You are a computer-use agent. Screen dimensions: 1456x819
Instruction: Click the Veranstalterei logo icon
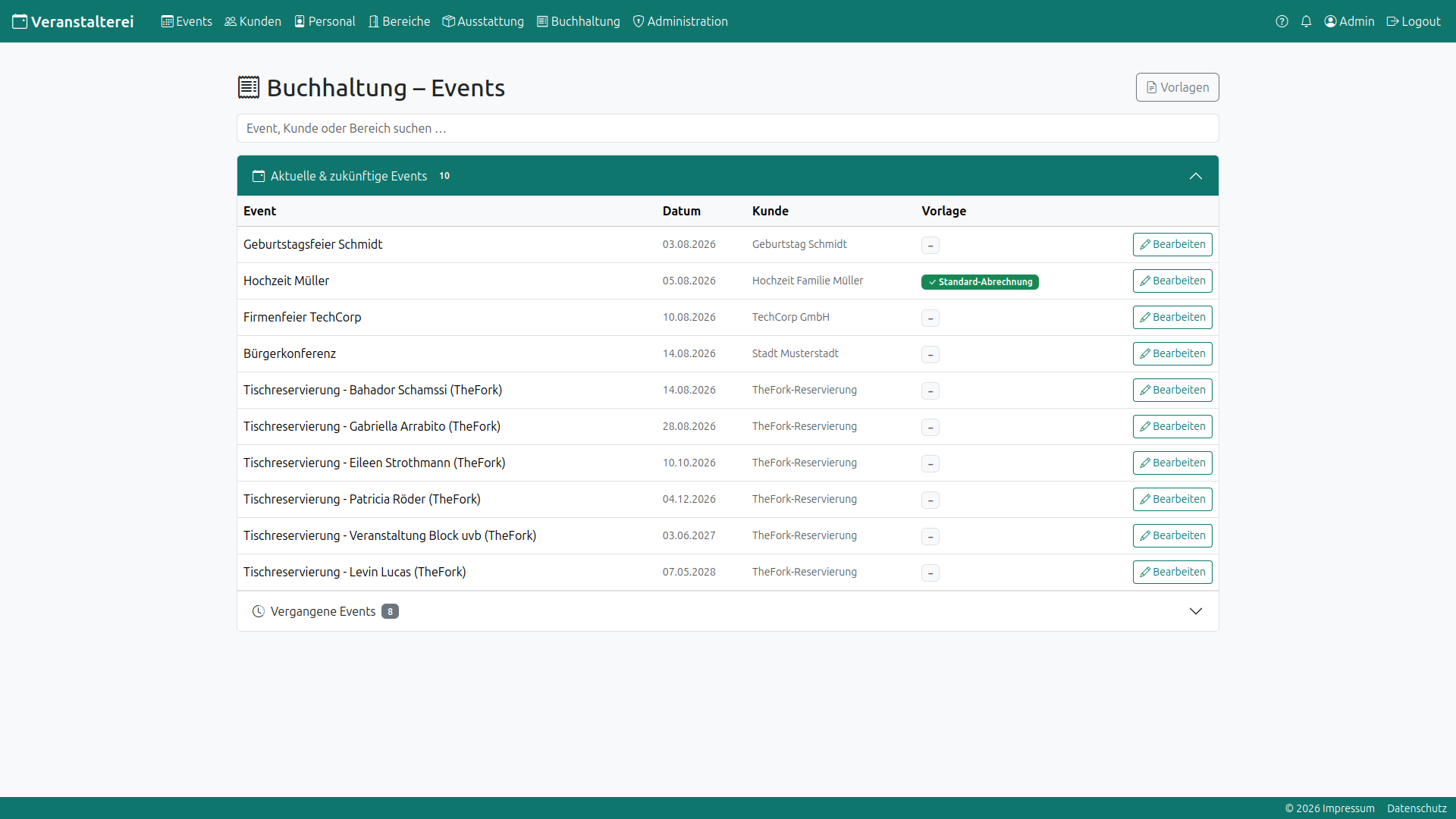coord(20,21)
